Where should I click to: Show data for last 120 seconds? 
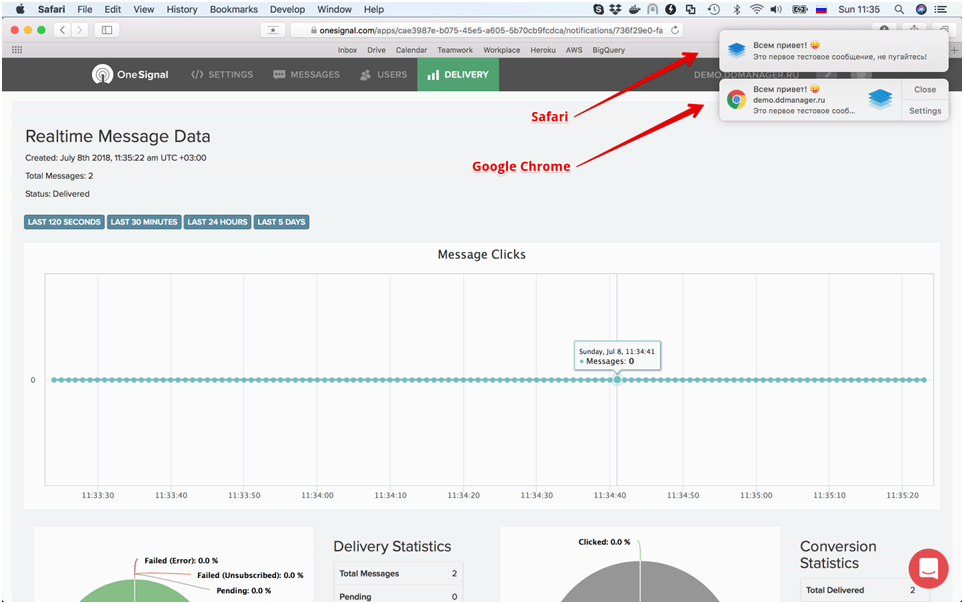64,222
